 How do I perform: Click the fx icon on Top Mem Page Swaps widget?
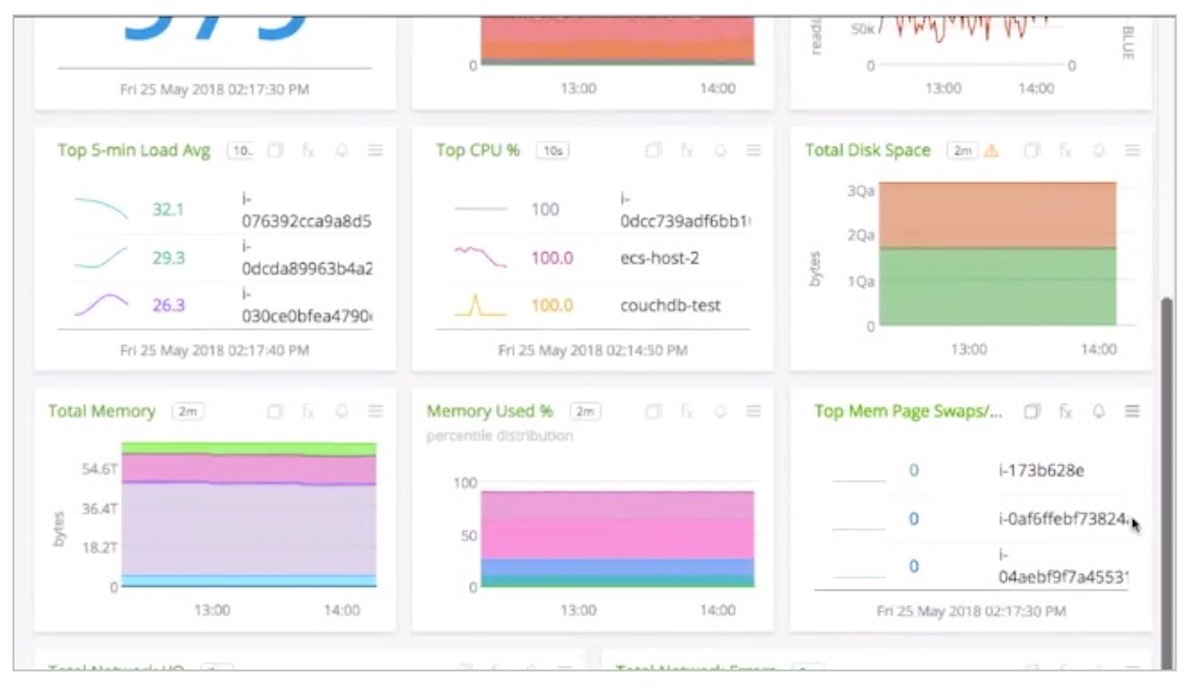(x=1065, y=410)
